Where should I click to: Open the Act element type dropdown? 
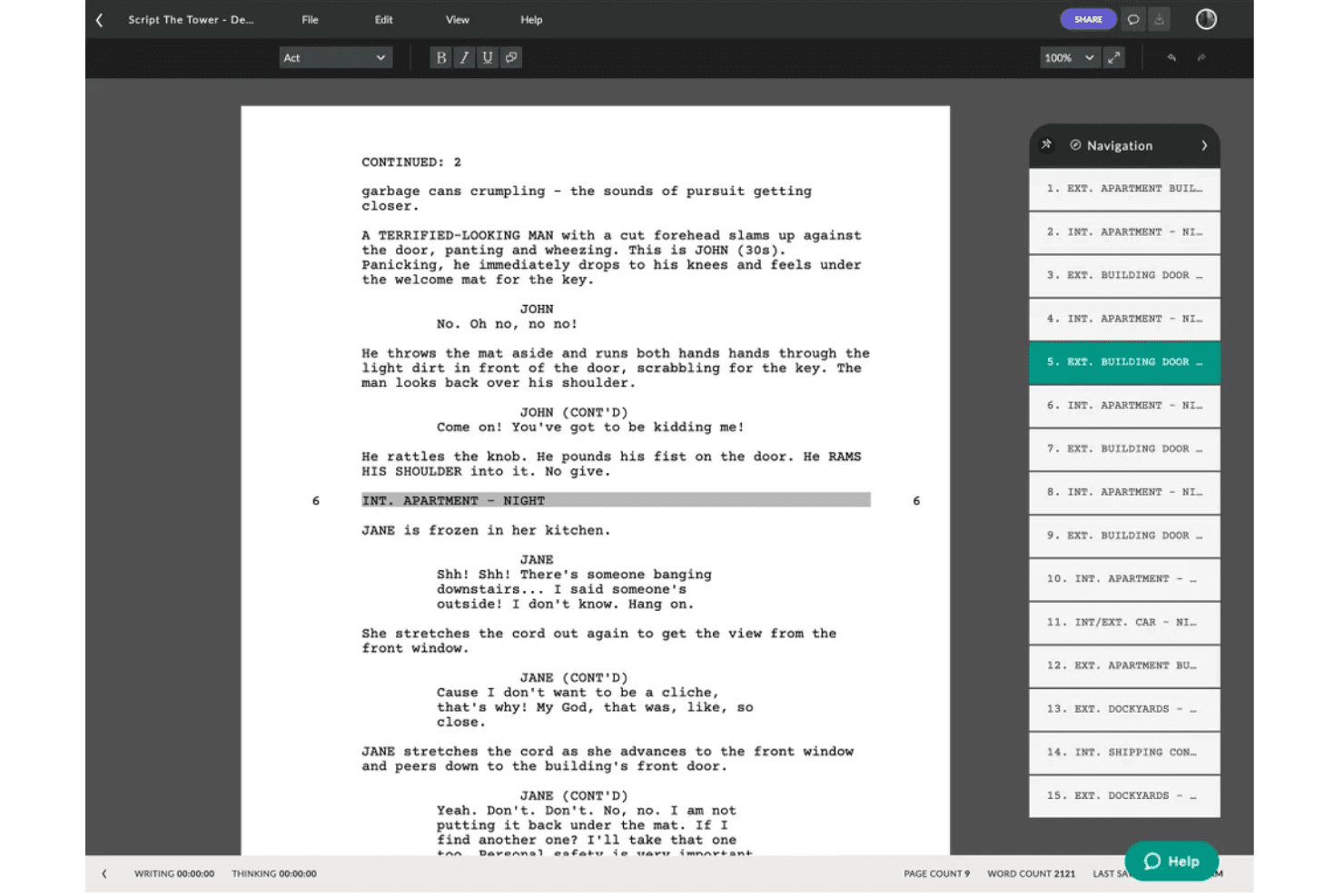click(335, 57)
